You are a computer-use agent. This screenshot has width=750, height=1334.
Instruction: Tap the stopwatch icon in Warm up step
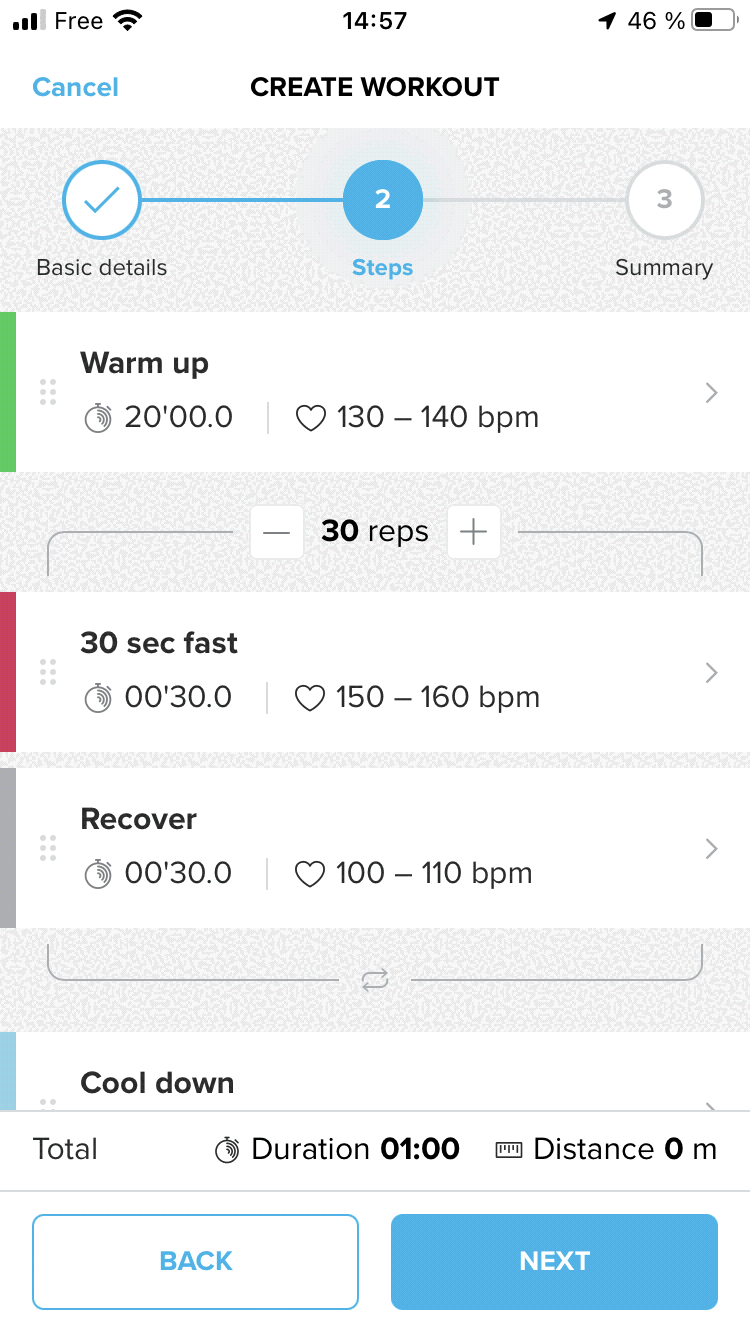click(98, 418)
